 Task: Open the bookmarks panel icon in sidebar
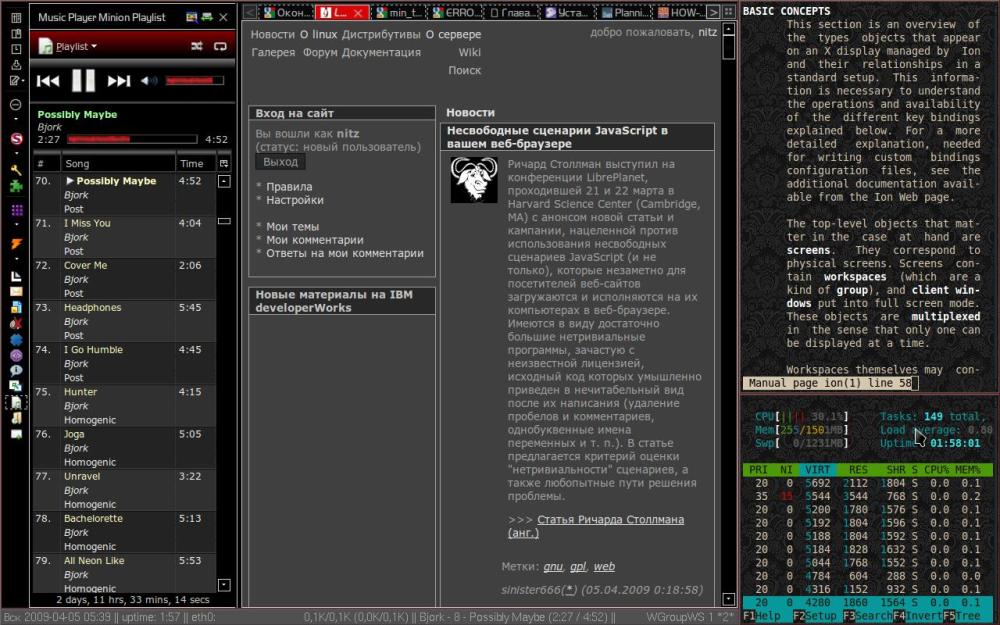16,33
